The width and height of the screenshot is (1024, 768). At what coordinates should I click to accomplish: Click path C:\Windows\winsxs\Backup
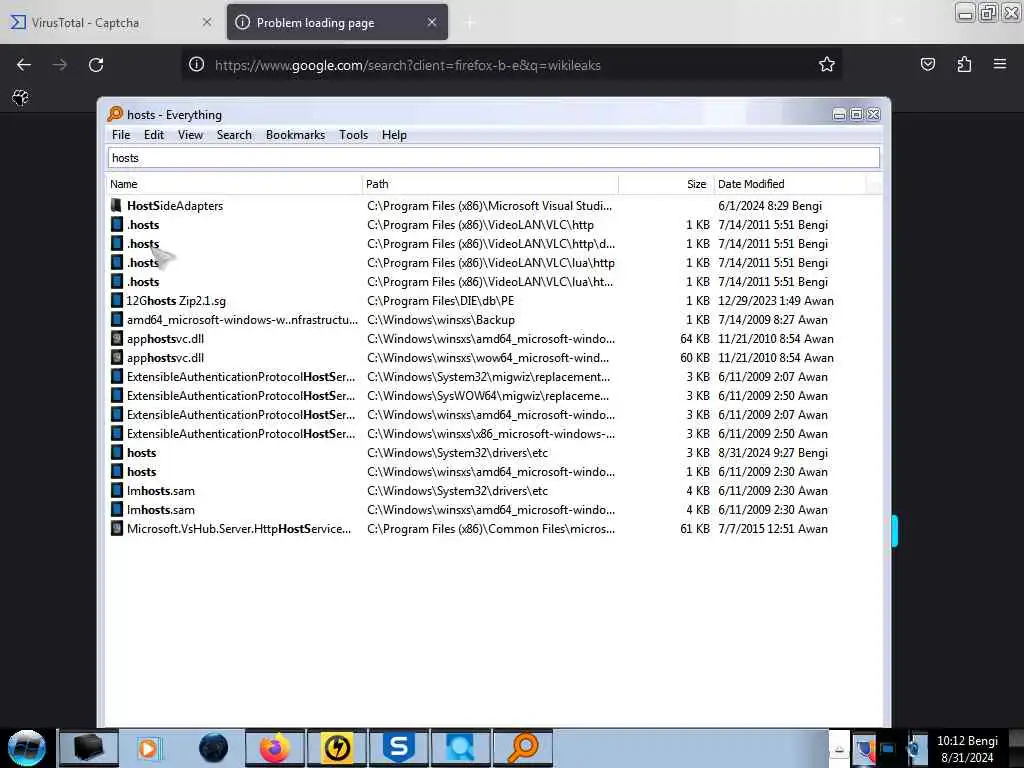[x=441, y=320]
